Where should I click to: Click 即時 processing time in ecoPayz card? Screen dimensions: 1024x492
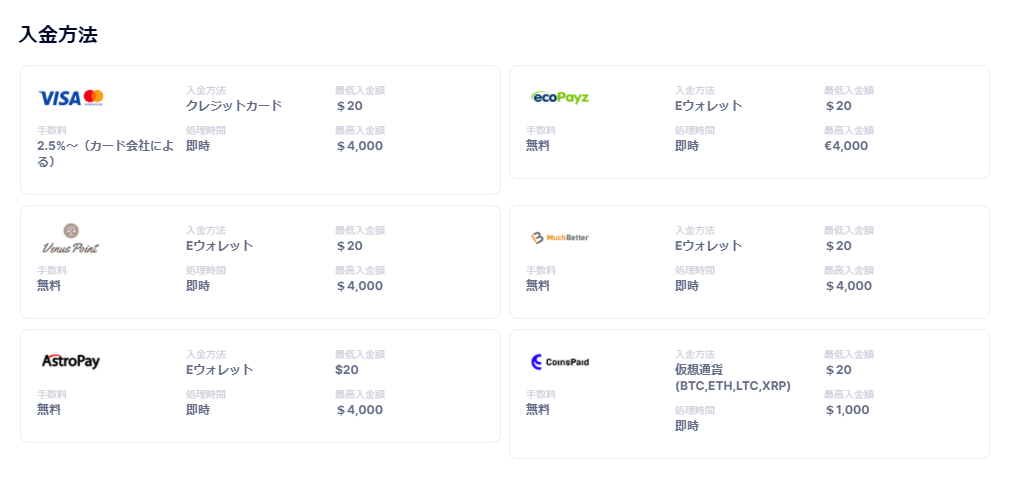(x=686, y=146)
